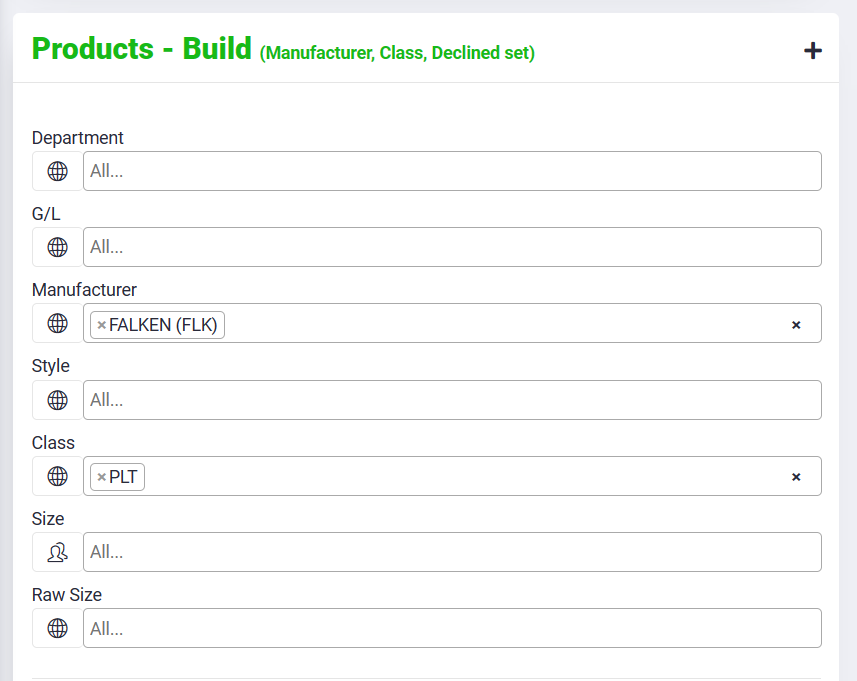Click the globe icon beside Class
Viewport: 857px width, 681px height.
pyautogui.click(x=58, y=476)
